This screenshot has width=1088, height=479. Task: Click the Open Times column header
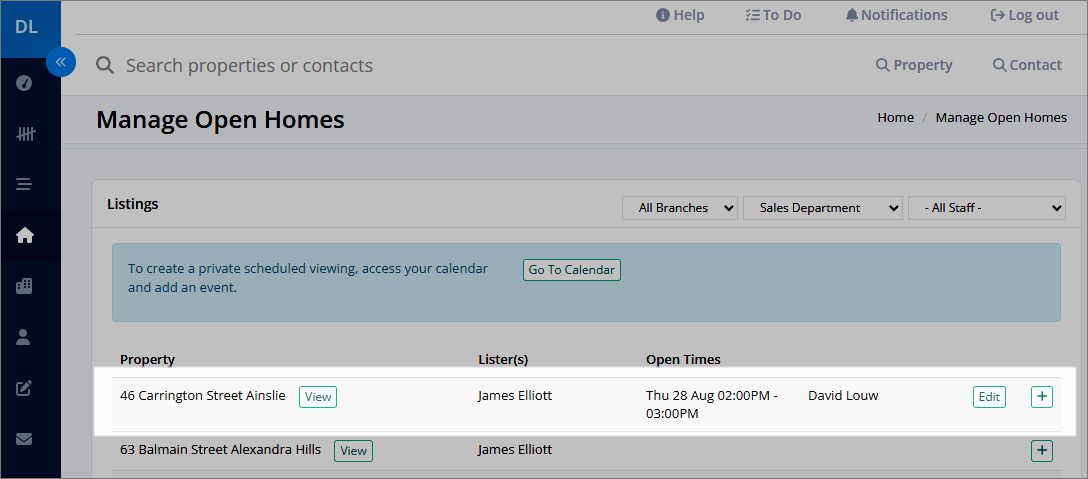click(683, 360)
